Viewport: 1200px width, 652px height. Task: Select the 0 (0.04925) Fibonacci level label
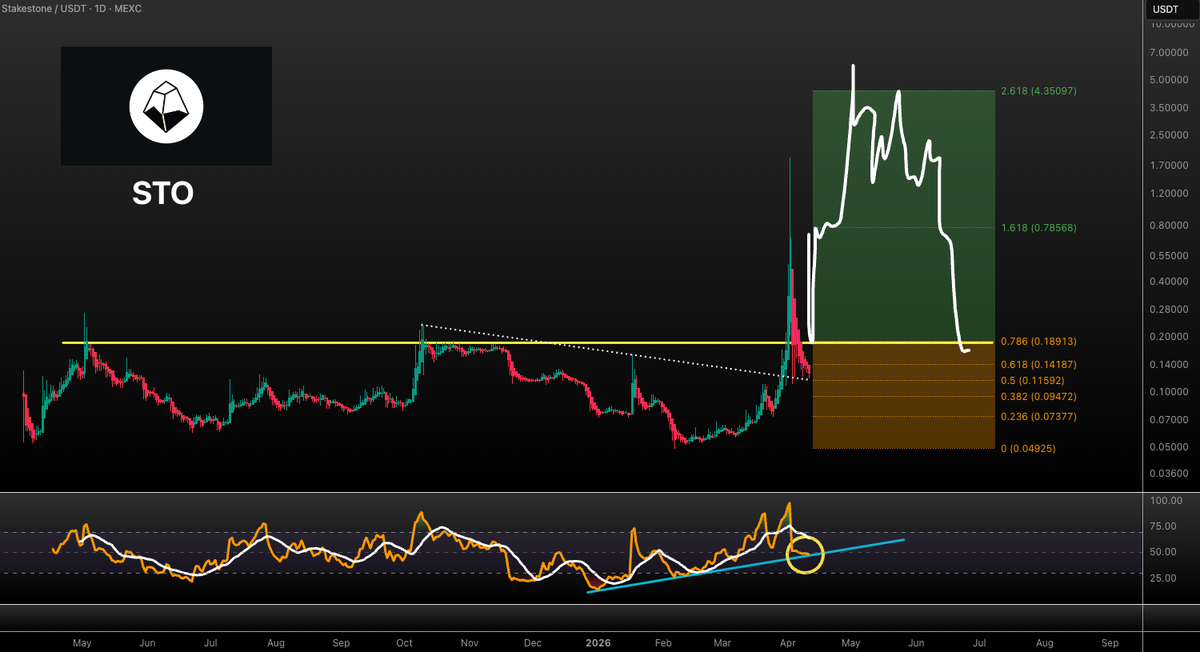1028,449
